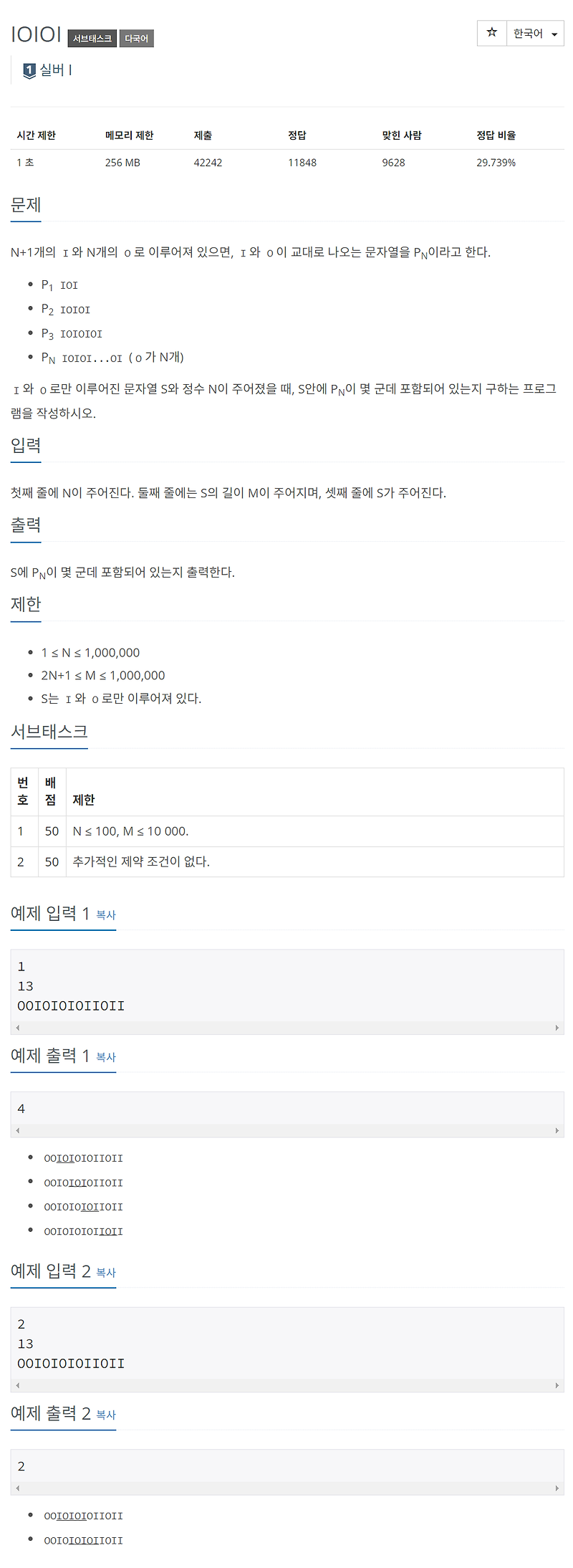Screen dimensions: 573x1568
Task: Bookmark the problem with the star icon
Action: (491, 33)
